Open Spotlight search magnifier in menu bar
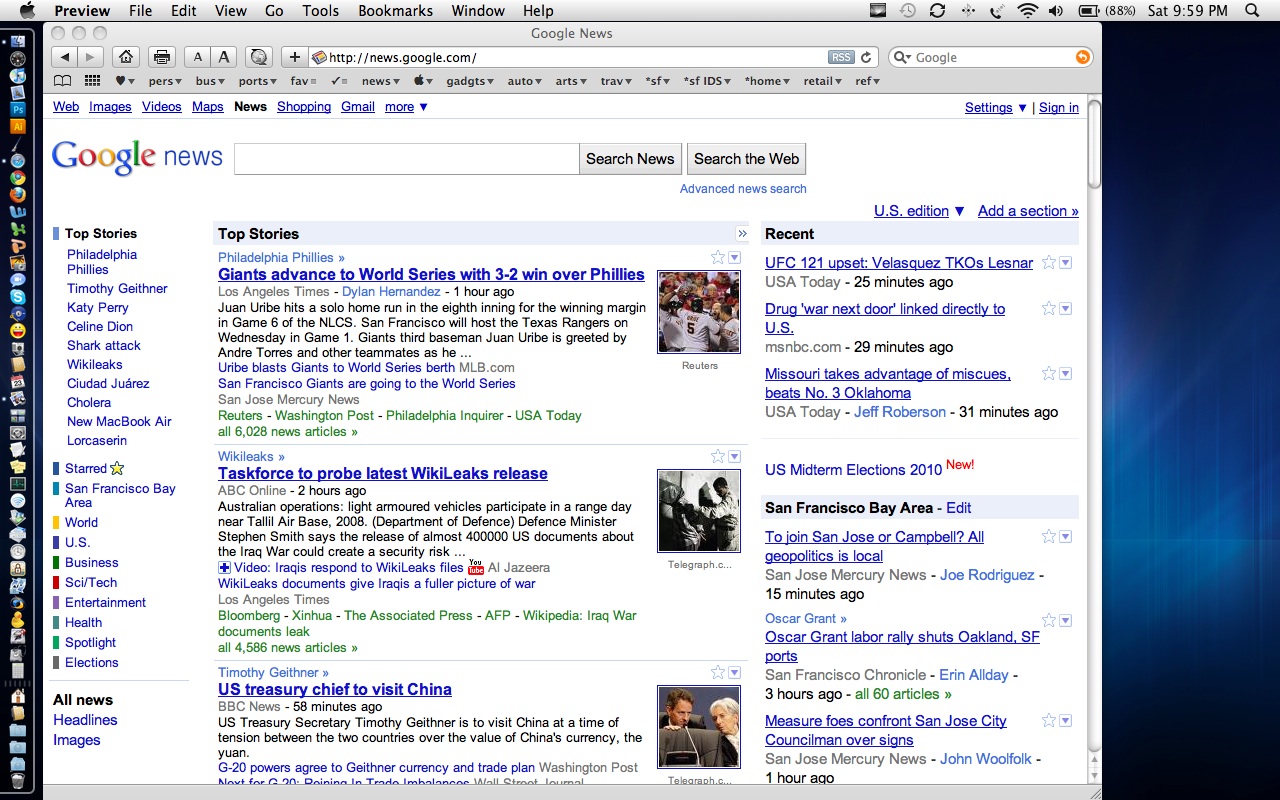The image size is (1280, 800). tap(1253, 11)
